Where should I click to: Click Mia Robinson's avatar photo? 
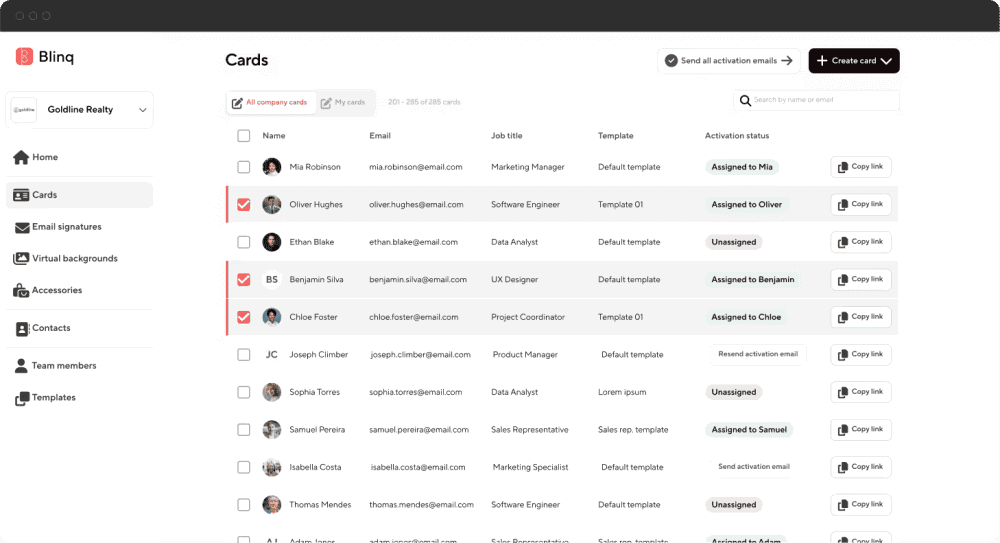coord(272,167)
